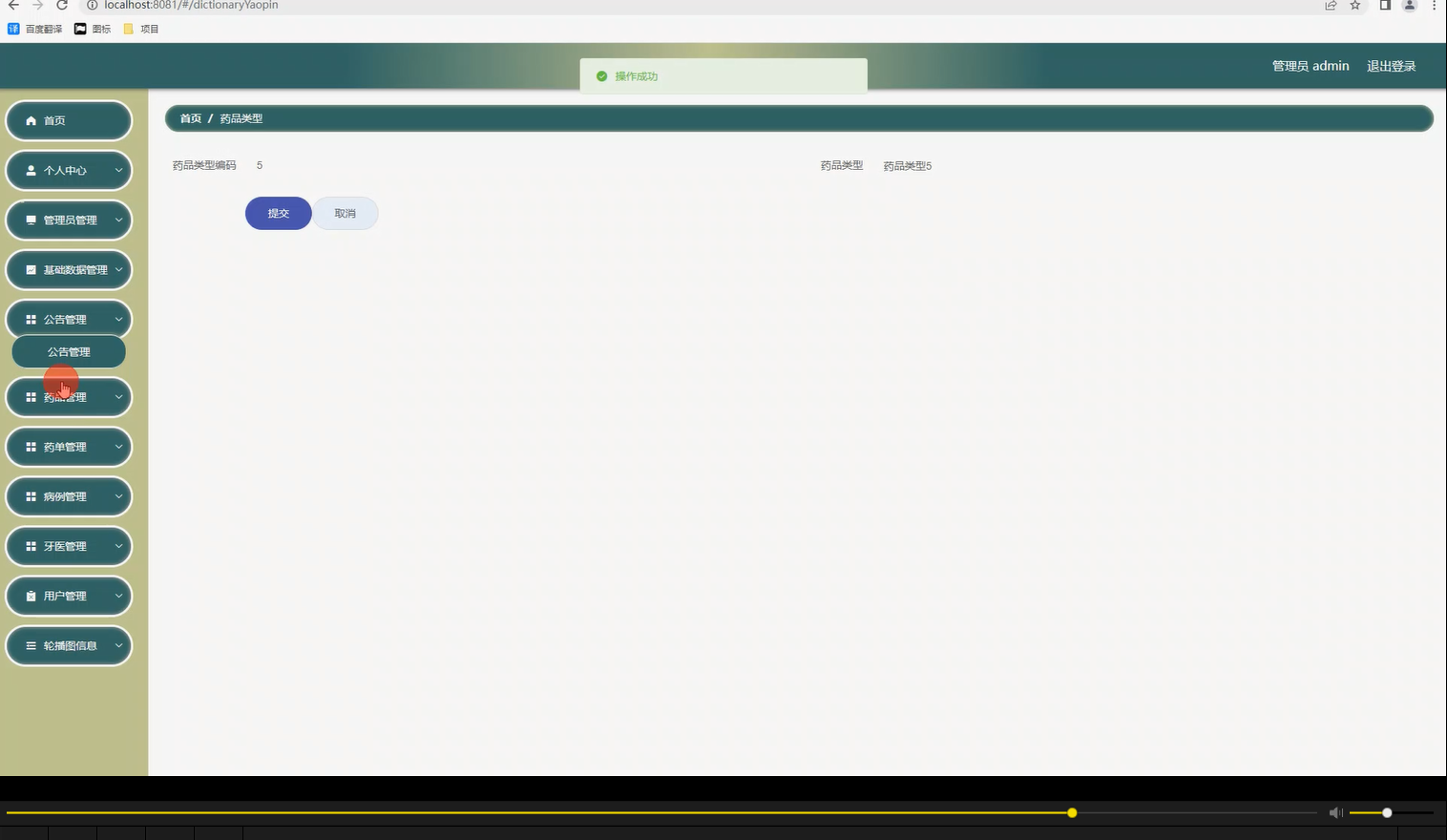Click 退出登录 to log out
The width and height of the screenshot is (1447, 840).
click(x=1391, y=66)
